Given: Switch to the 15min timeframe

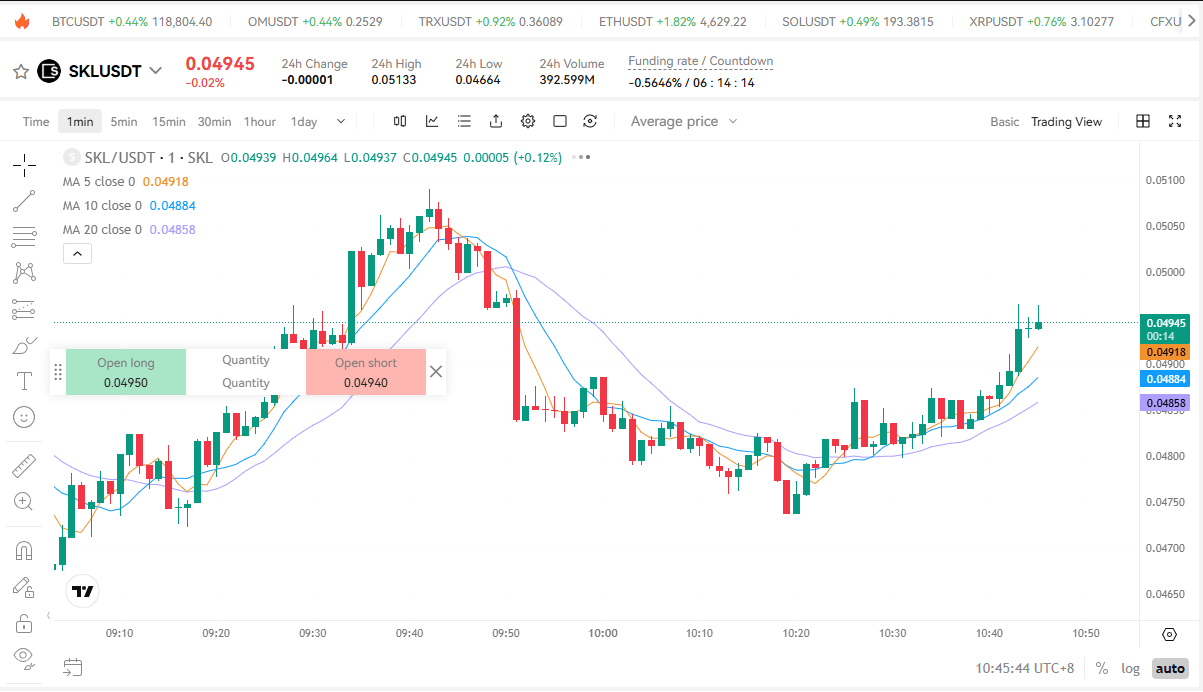Looking at the screenshot, I should tap(168, 122).
